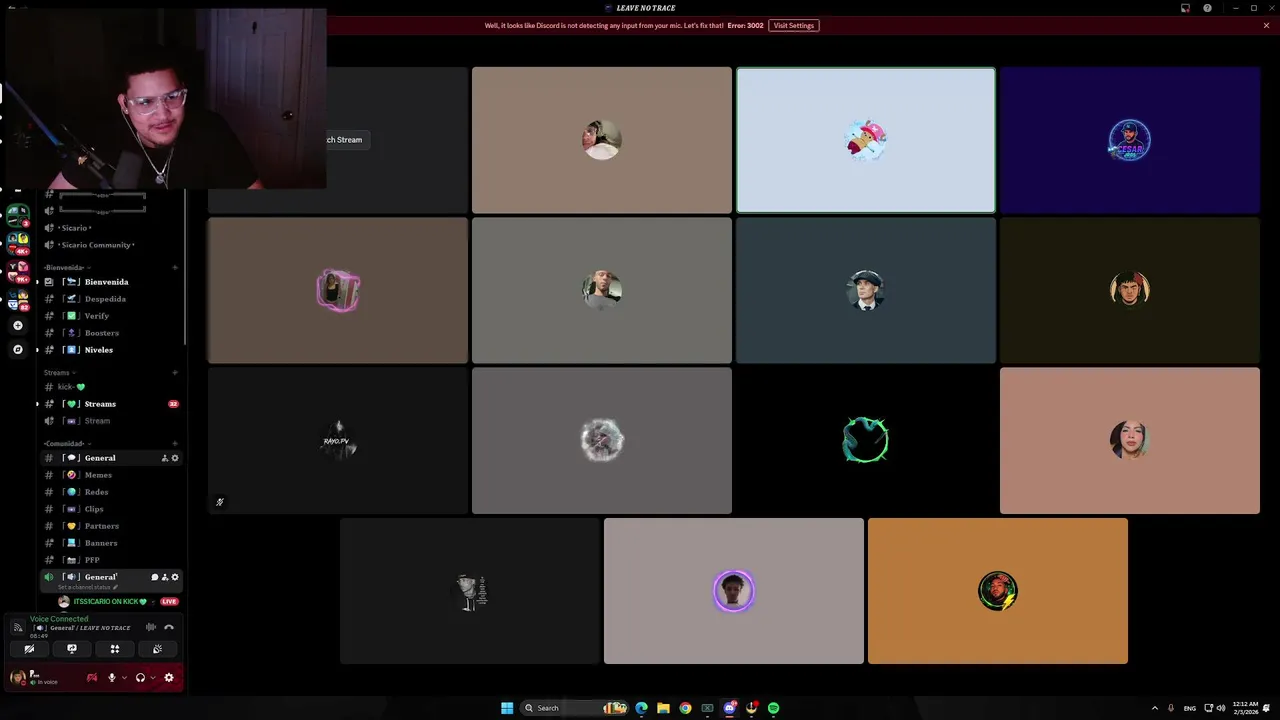Click Visit Settings in error banner

coord(794,25)
